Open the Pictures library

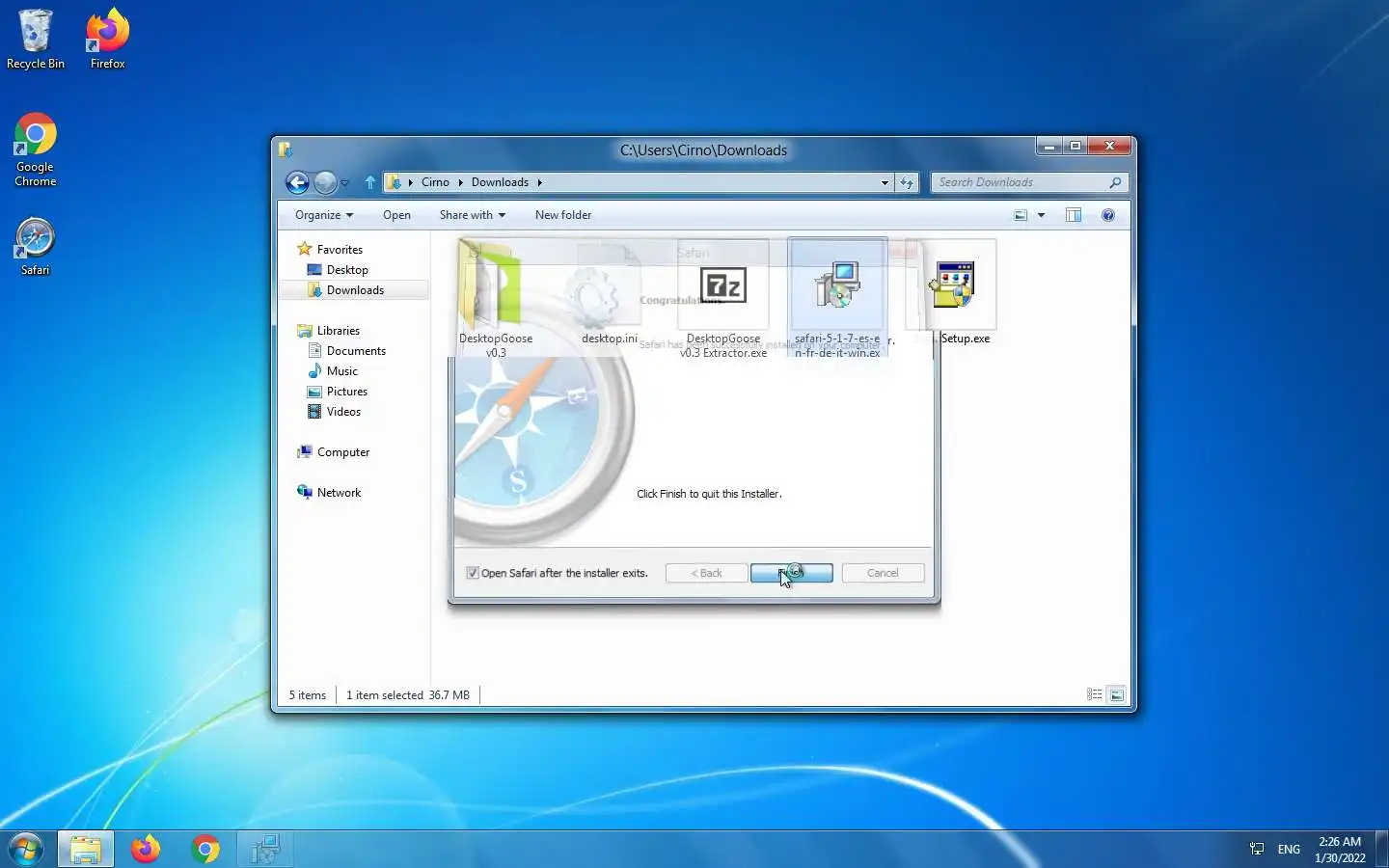coord(338,392)
